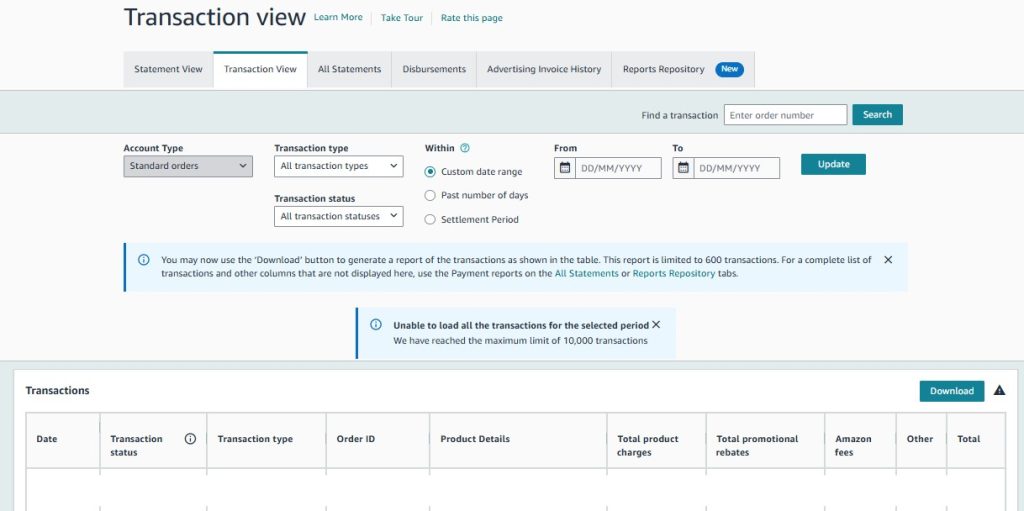Click the help icon next to Within
Image resolution: width=1024 pixels, height=511 pixels.
(x=465, y=148)
